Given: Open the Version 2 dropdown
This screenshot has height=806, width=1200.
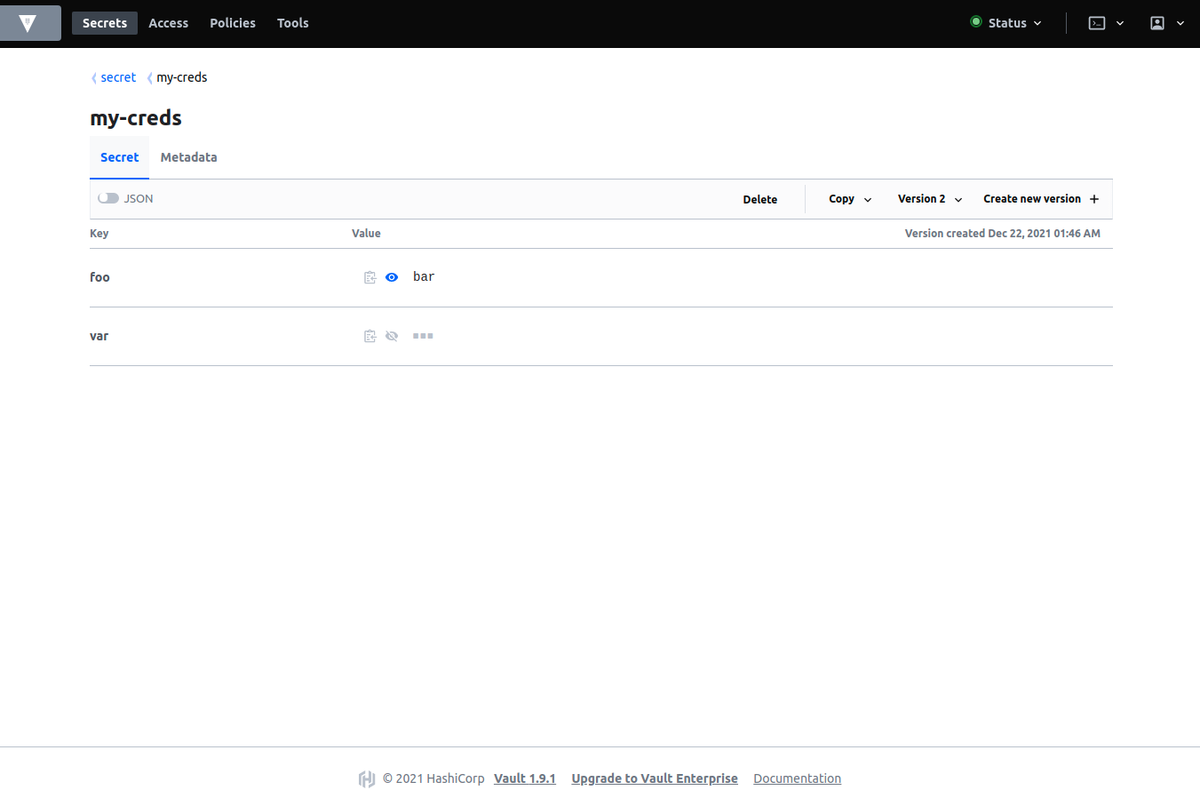Looking at the screenshot, I should pos(930,199).
